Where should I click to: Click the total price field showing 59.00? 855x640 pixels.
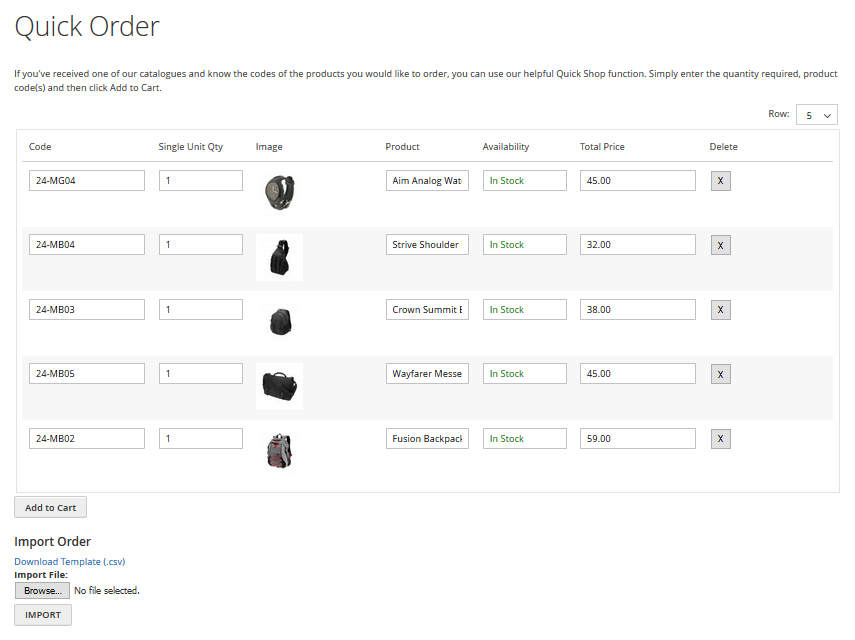637,439
